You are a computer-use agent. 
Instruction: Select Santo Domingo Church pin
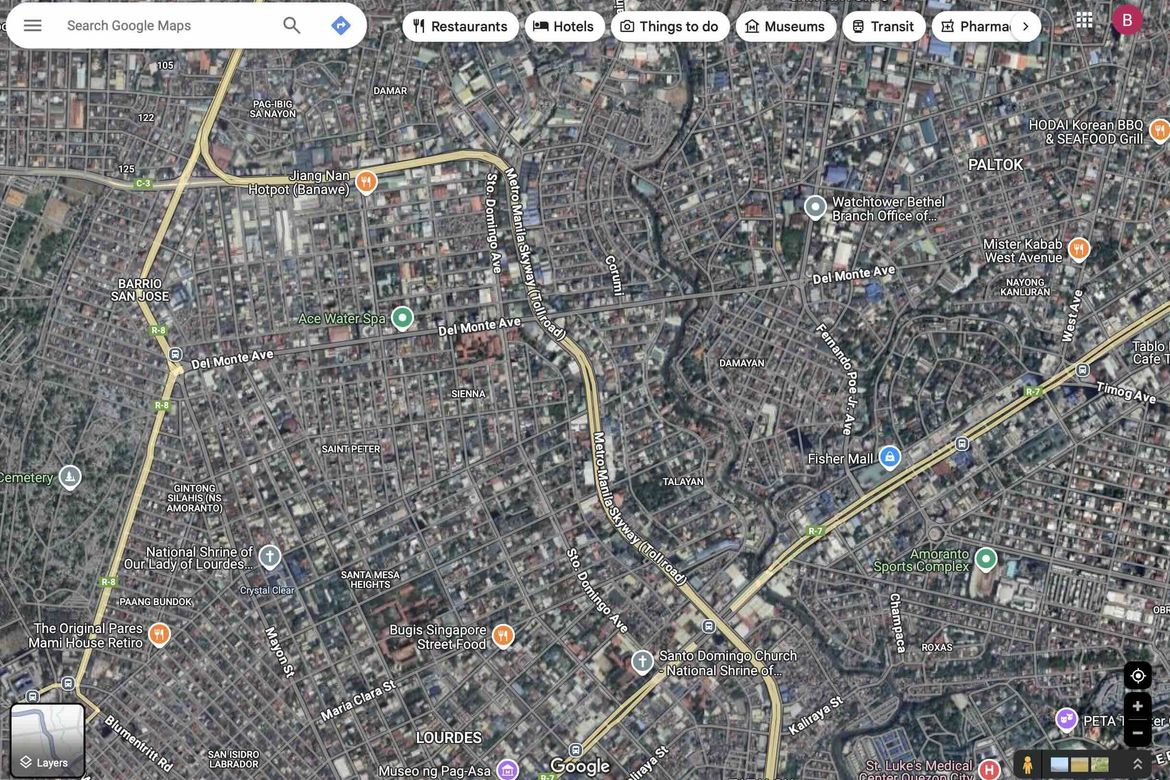642,662
